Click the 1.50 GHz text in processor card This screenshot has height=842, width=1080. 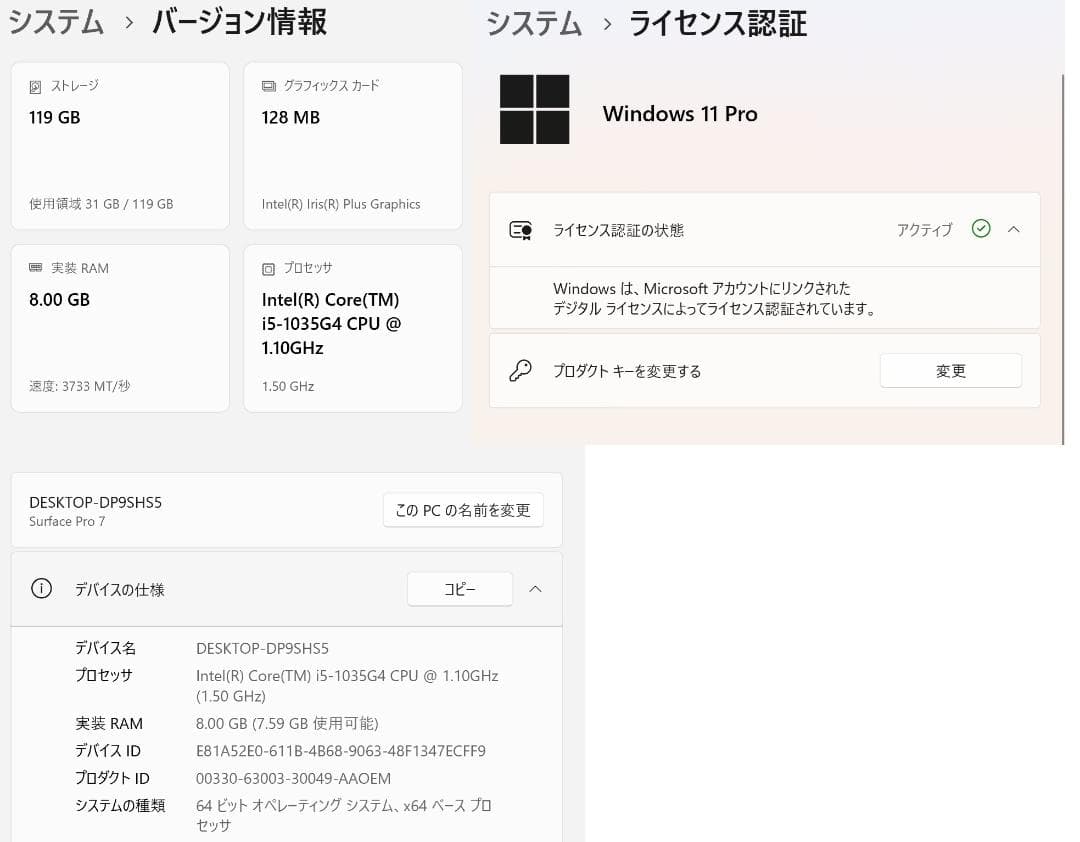point(288,387)
